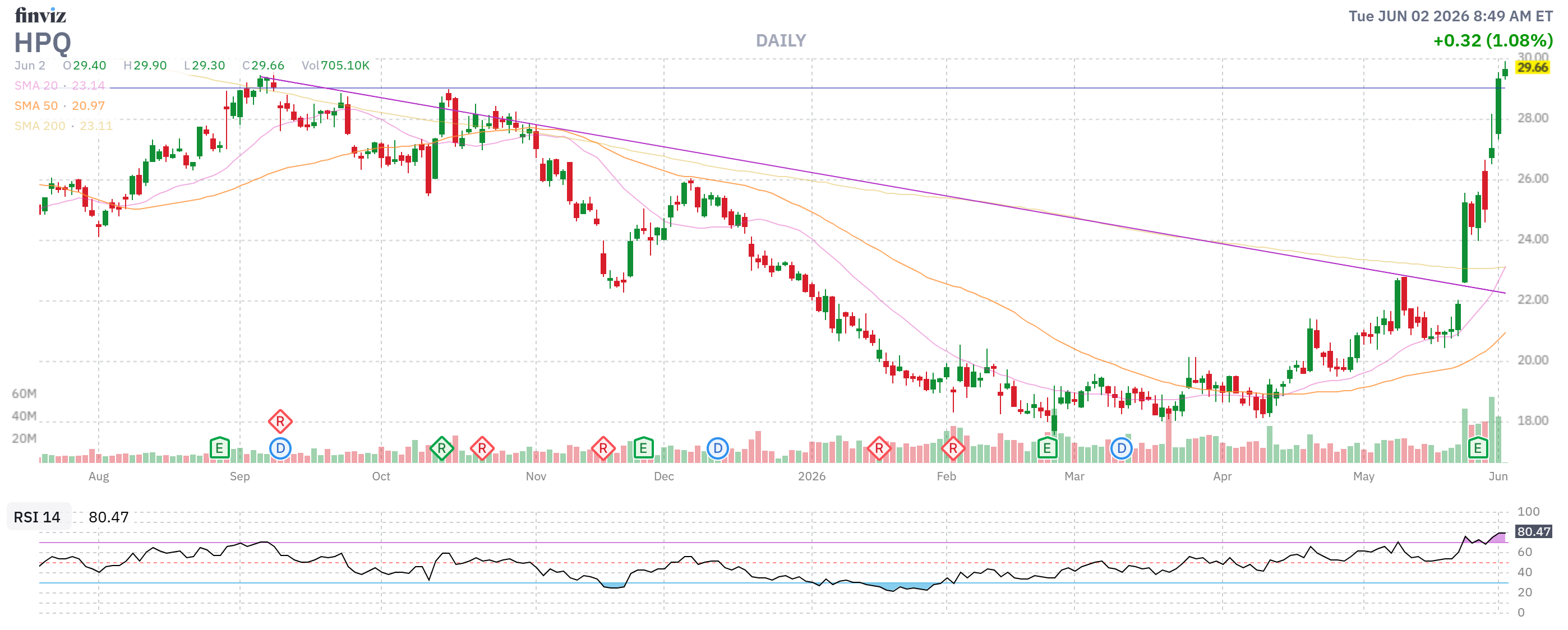The image size is (1568, 630).
Task: Click the yellow 29.66 current price tag
Action: coord(1532,67)
